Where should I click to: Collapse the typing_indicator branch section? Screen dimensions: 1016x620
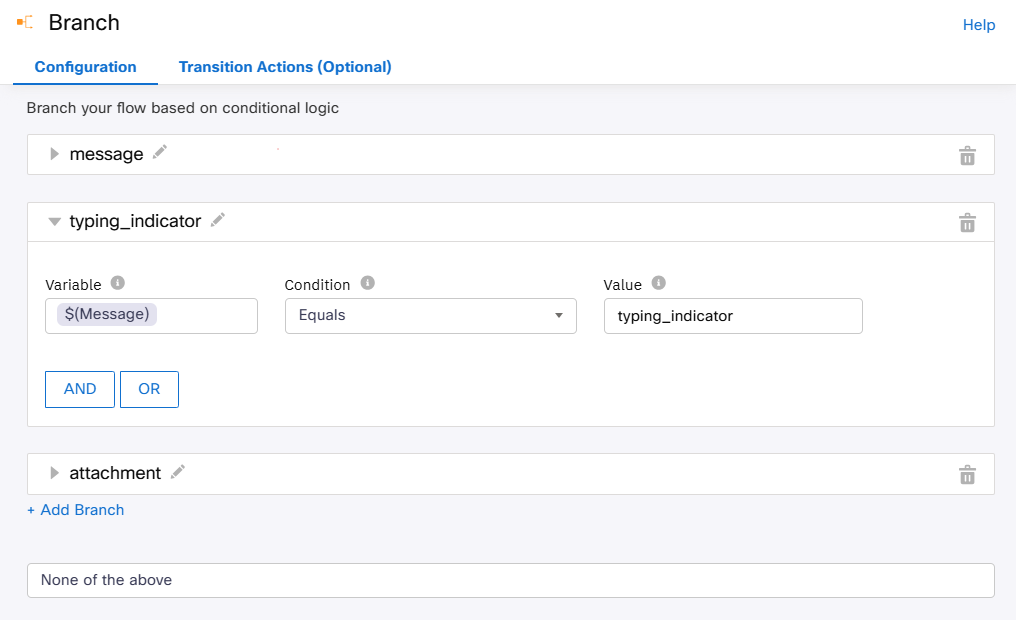click(x=55, y=222)
